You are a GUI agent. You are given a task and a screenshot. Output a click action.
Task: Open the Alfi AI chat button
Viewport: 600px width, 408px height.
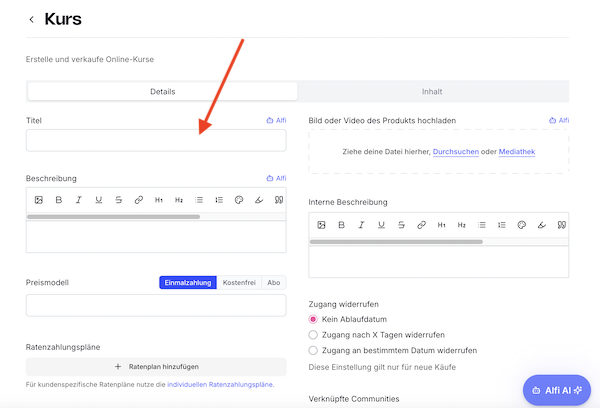coord(557,390)
